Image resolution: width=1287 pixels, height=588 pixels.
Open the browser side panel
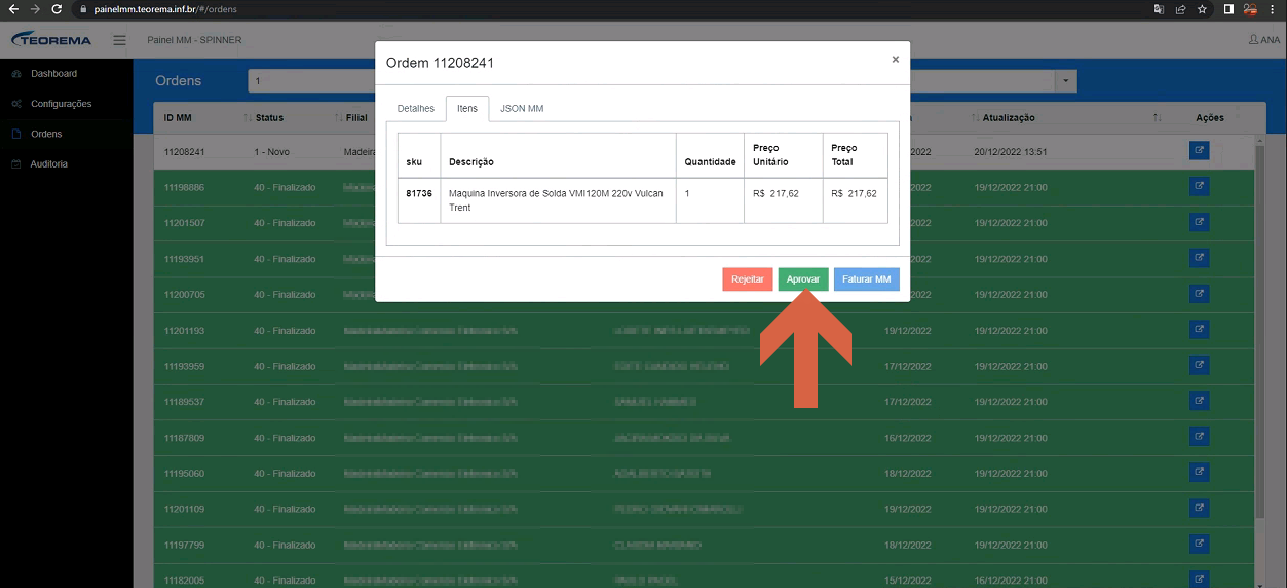tap(1229, 9)
